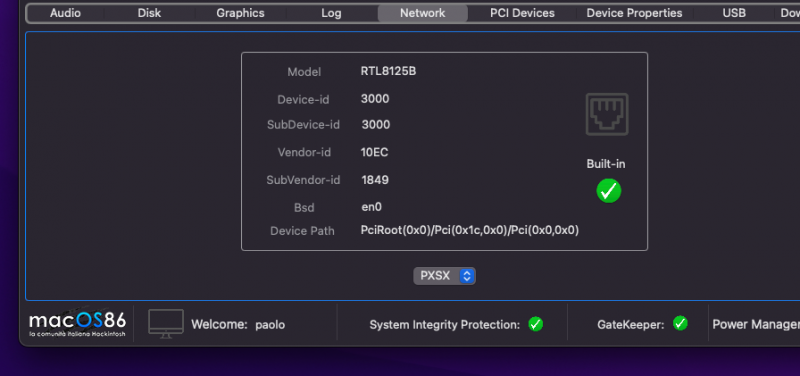
Task: Select the Bsd value en0
Action: (371, 207)
